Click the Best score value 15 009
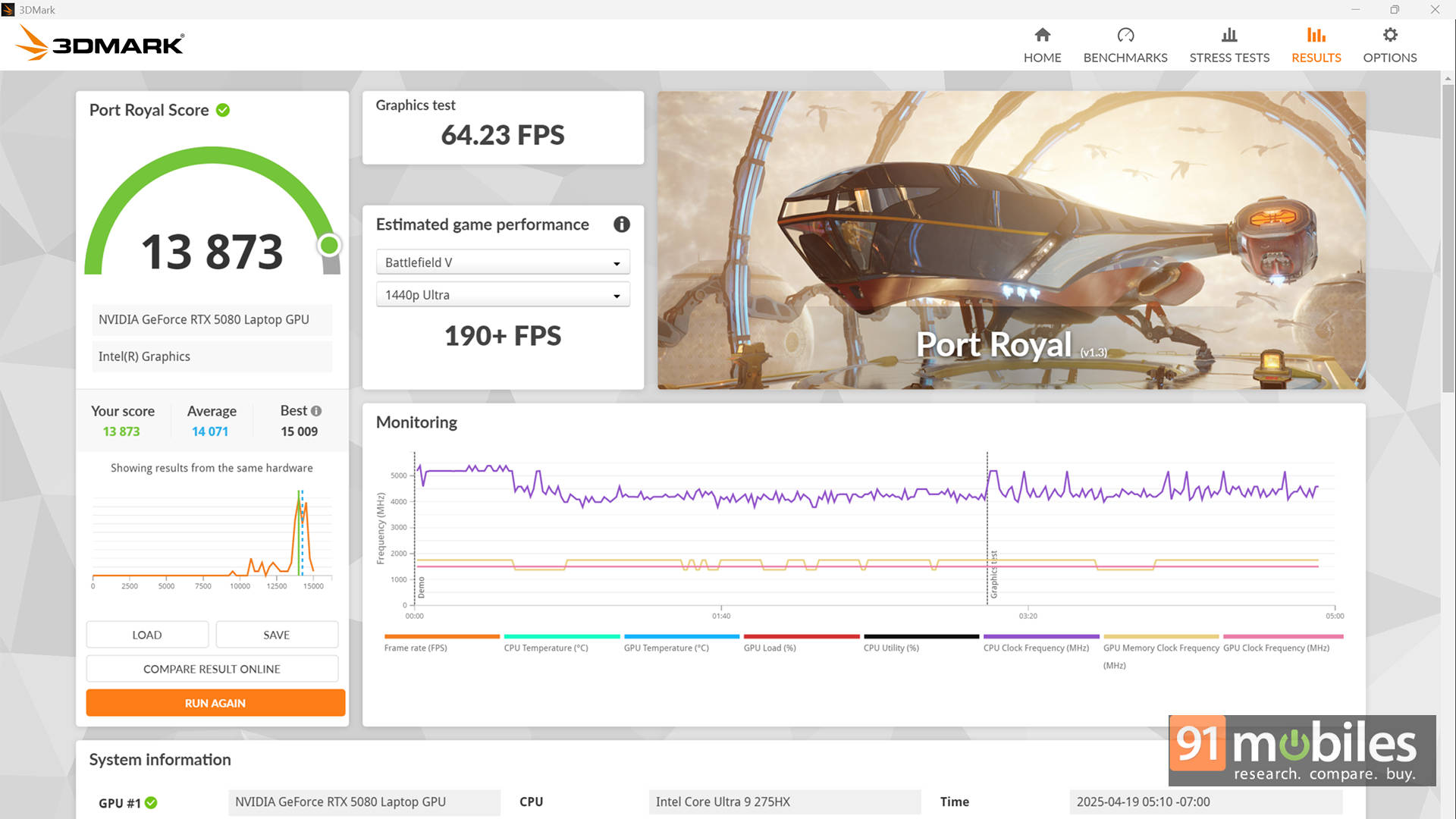This screenshot has width=1456, height=819. (299, 431)
